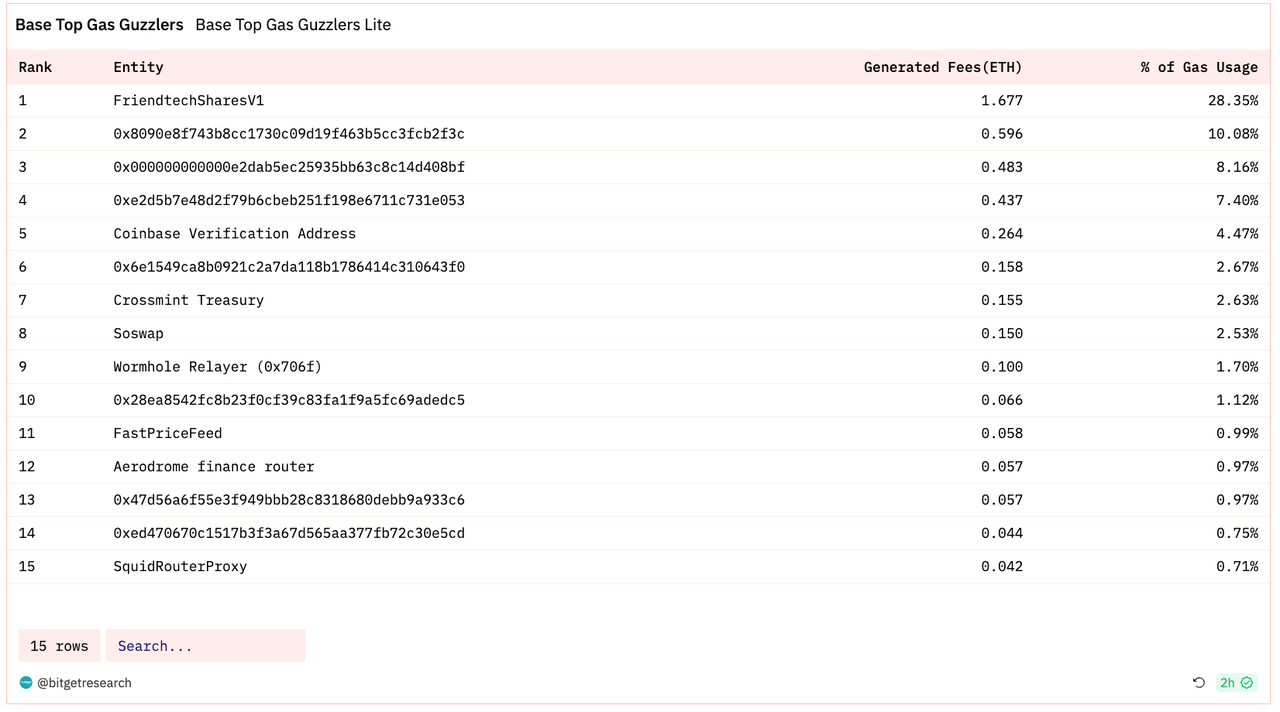
Task: Click the Crossmint Treasury entity
Action: [188, 300]
